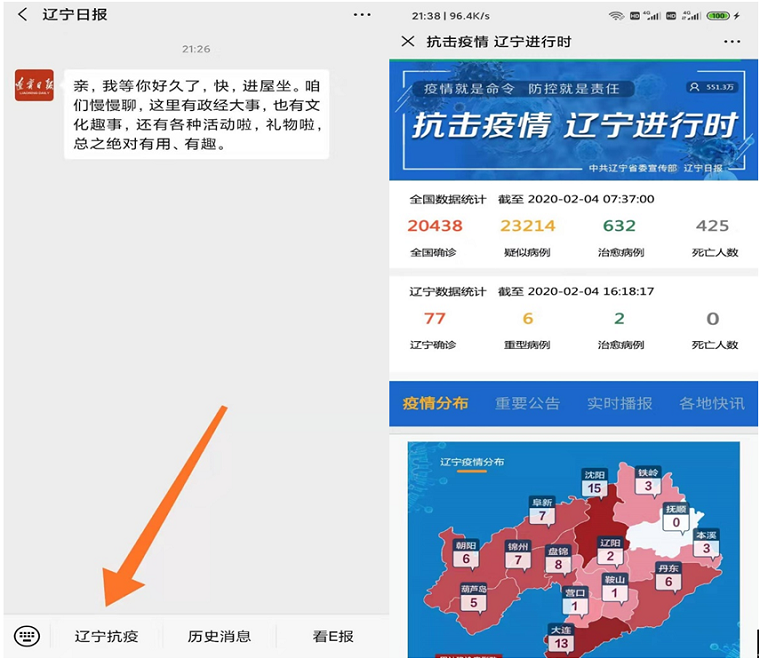Screen dimensions: 759x666
Task: Open the 辽宁抗疫 bottom menu
Action: click(x=106, y=636)
